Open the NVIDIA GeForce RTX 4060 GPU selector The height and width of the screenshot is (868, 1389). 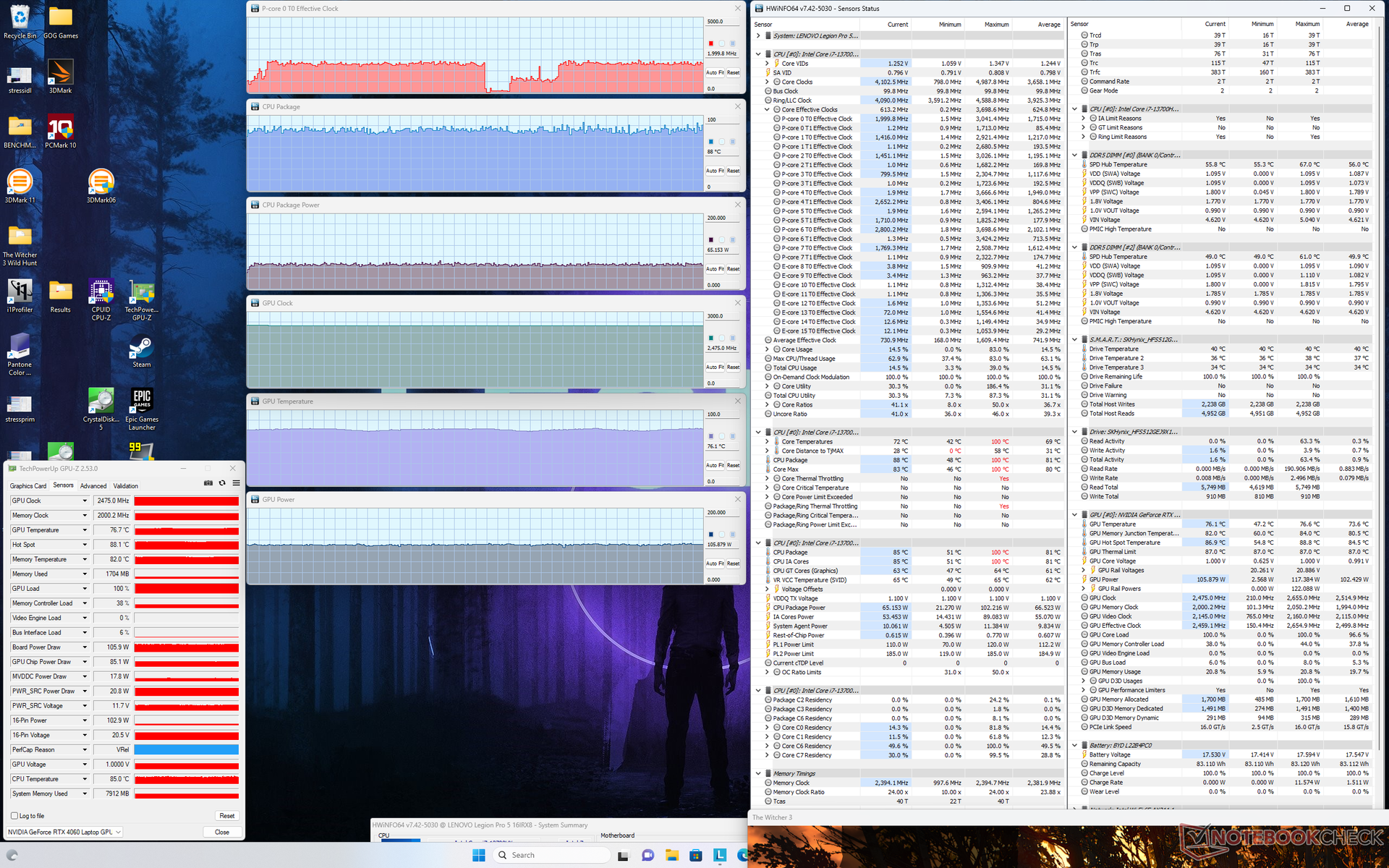[64, 832]
